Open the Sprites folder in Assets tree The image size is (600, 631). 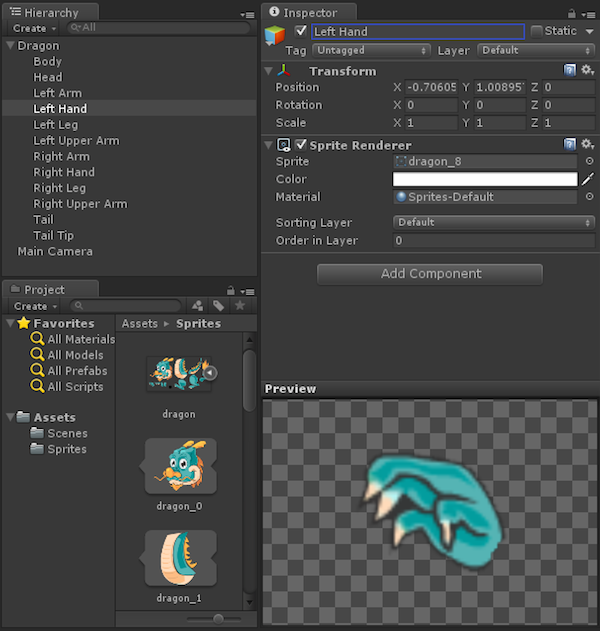[x=58, y=449]
